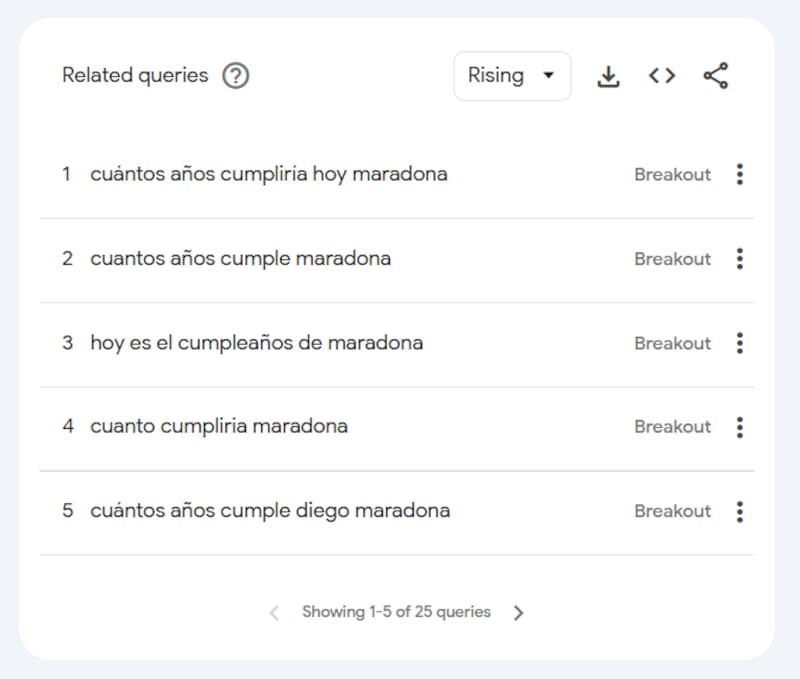Click Breakout label in row 2
800x679 pixels.
pos(672,259)
